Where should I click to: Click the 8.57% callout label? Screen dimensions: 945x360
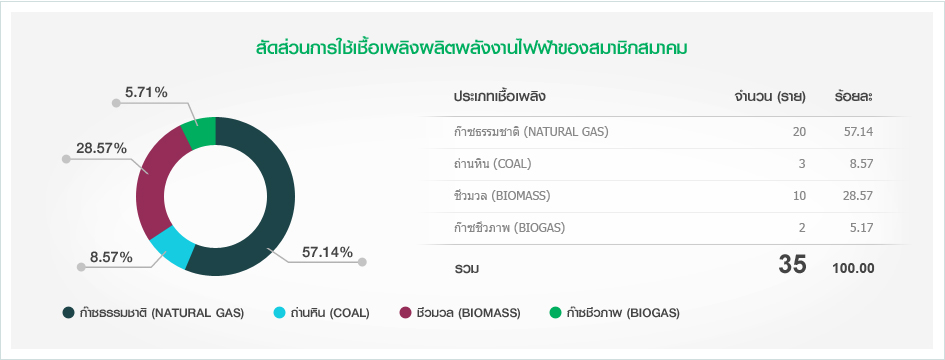(111, 257)
